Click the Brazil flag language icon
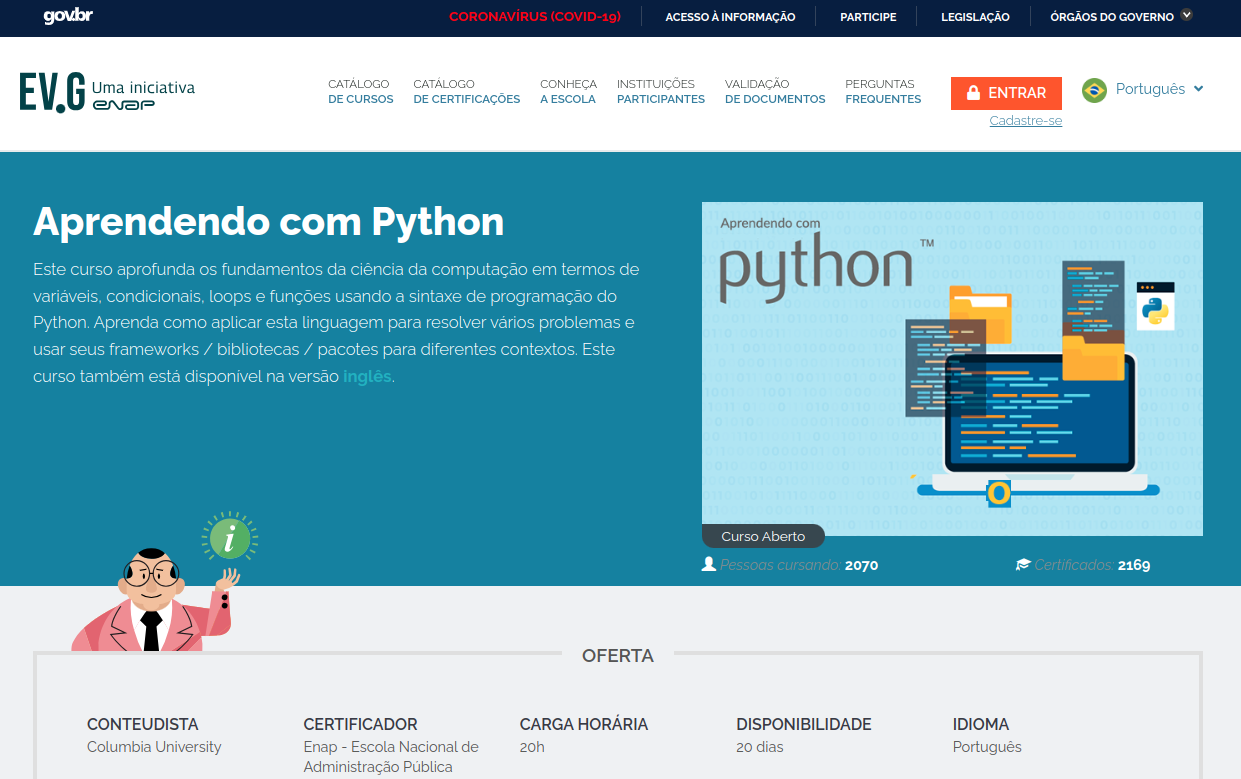 tap(1093, 89)
